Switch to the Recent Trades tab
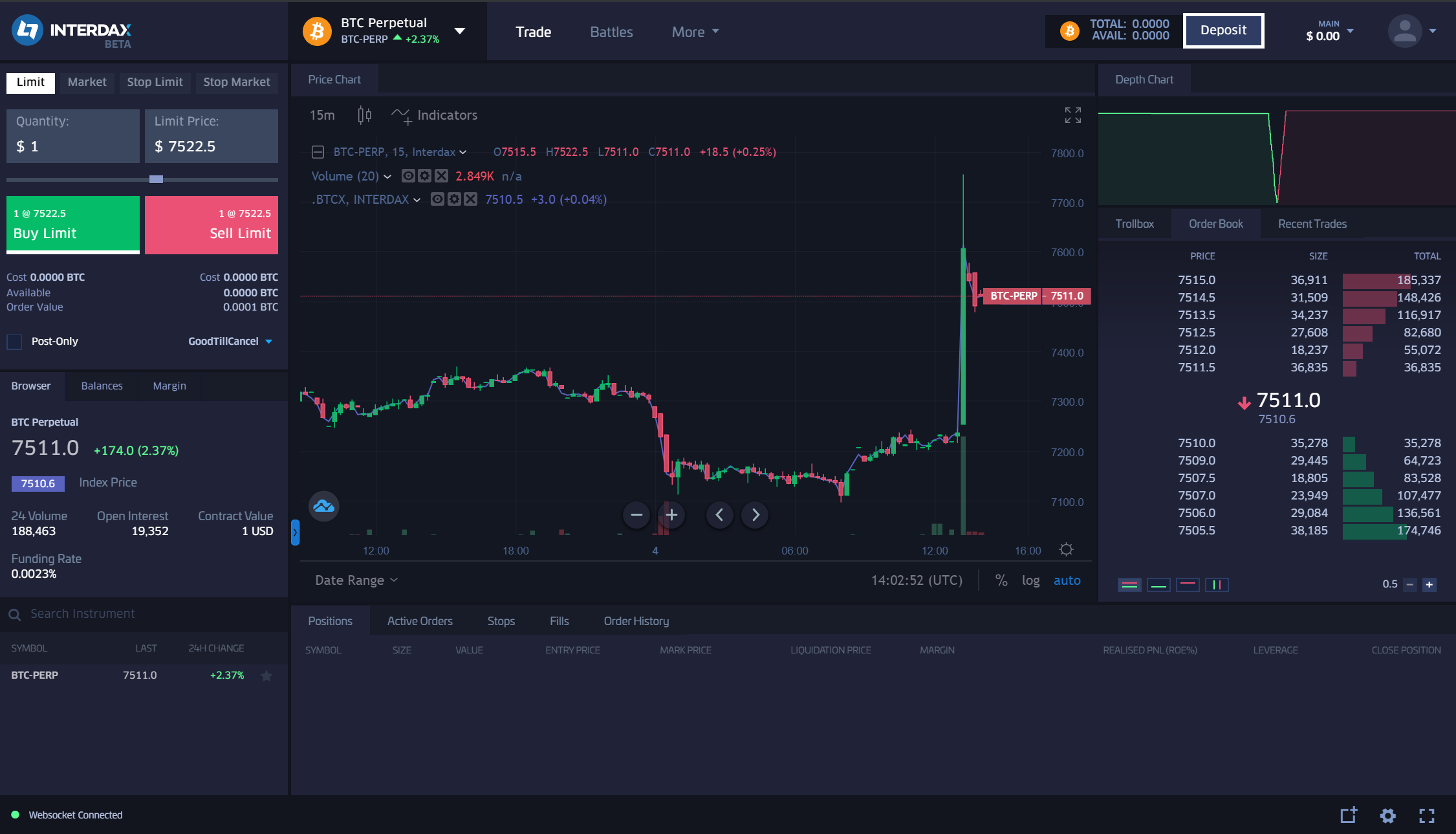1456x834 pixels. coord(1312,224)
